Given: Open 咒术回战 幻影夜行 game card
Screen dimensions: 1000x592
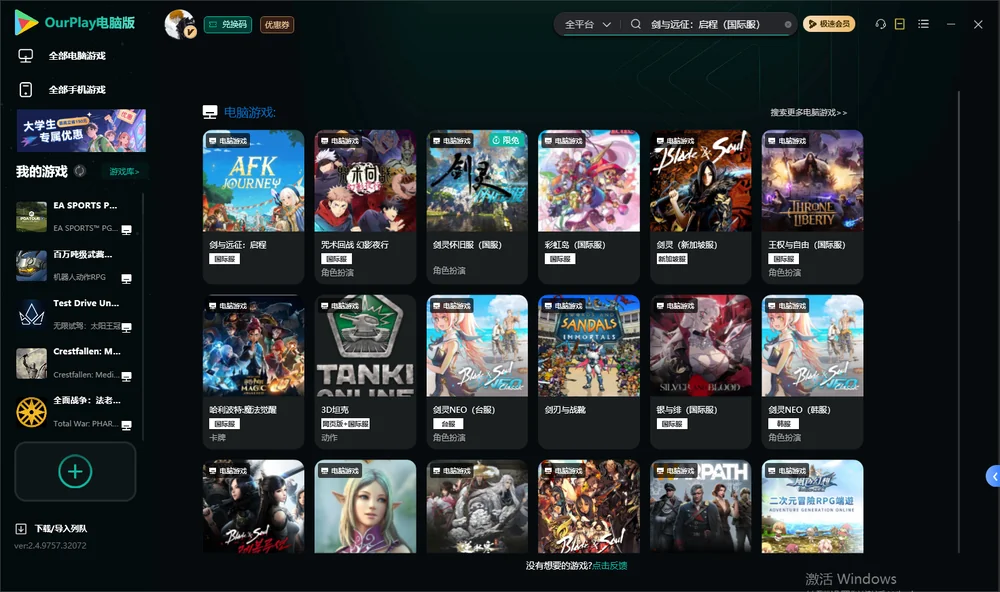Looking at the screenshot, I should (365, 207).
